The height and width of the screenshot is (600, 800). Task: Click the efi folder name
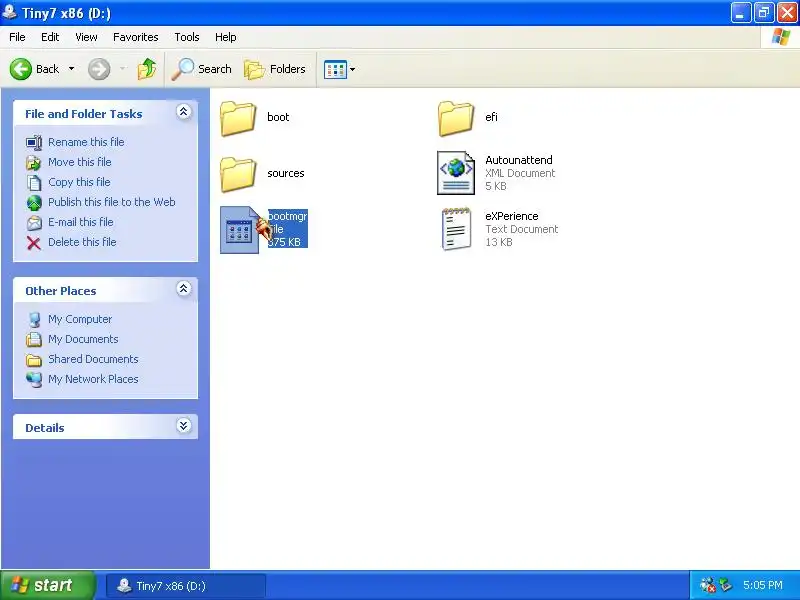coord(491,117)
